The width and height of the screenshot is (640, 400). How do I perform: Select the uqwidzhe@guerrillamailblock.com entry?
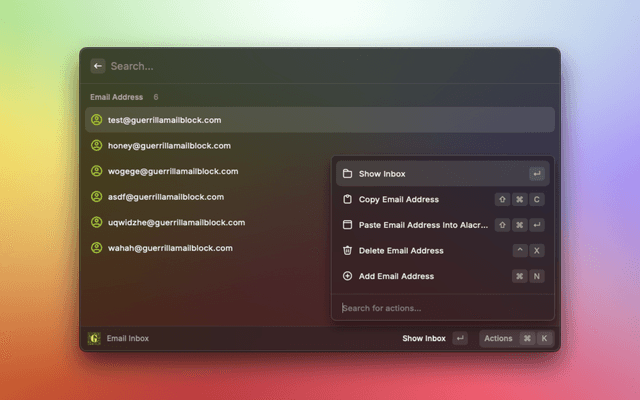pos(176,222)
